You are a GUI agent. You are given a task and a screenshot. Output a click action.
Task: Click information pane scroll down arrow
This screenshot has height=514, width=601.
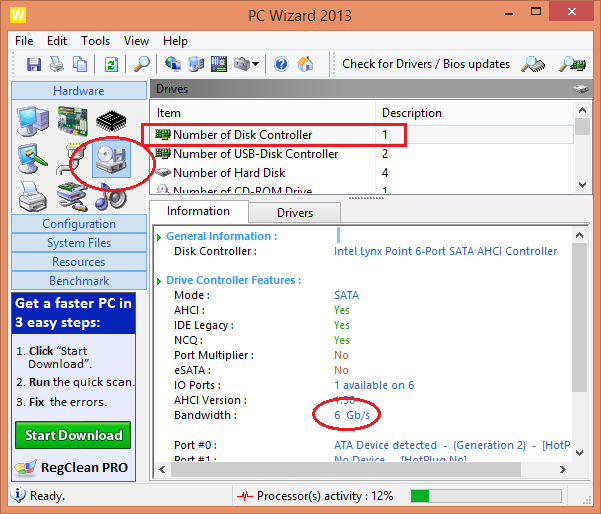pos(580,453)
